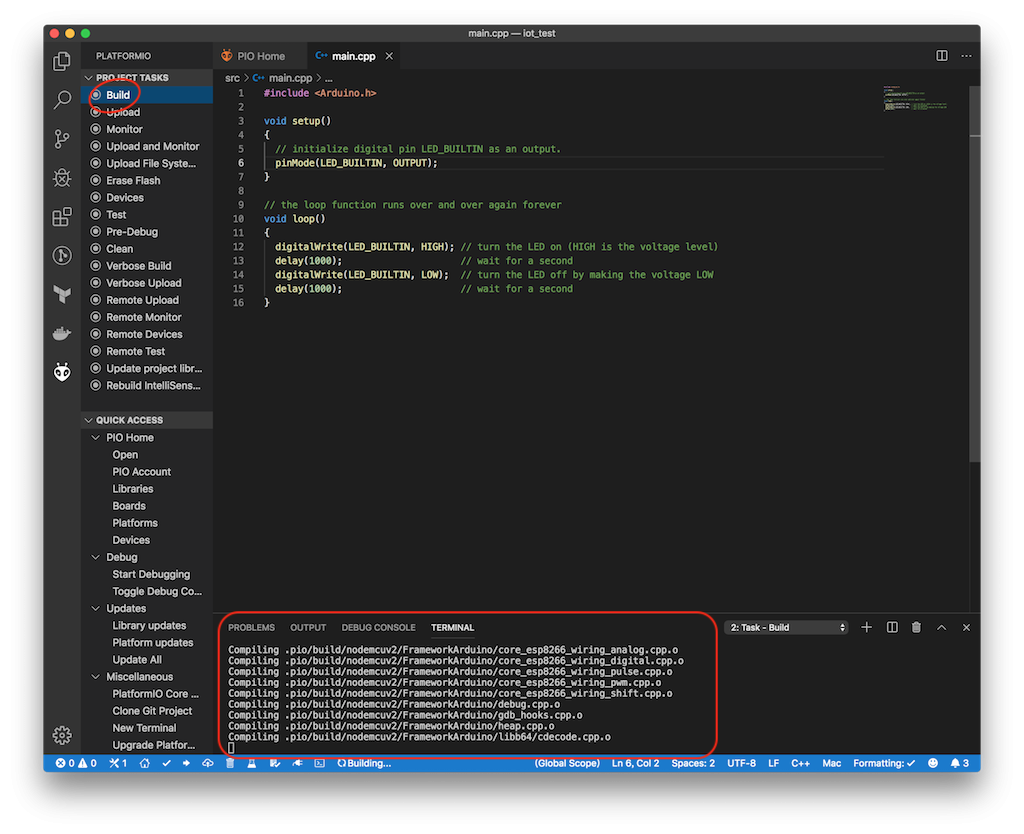Open the PlatformIO alien-head view
Viewport: 1024px width, 834px height.
62,372
